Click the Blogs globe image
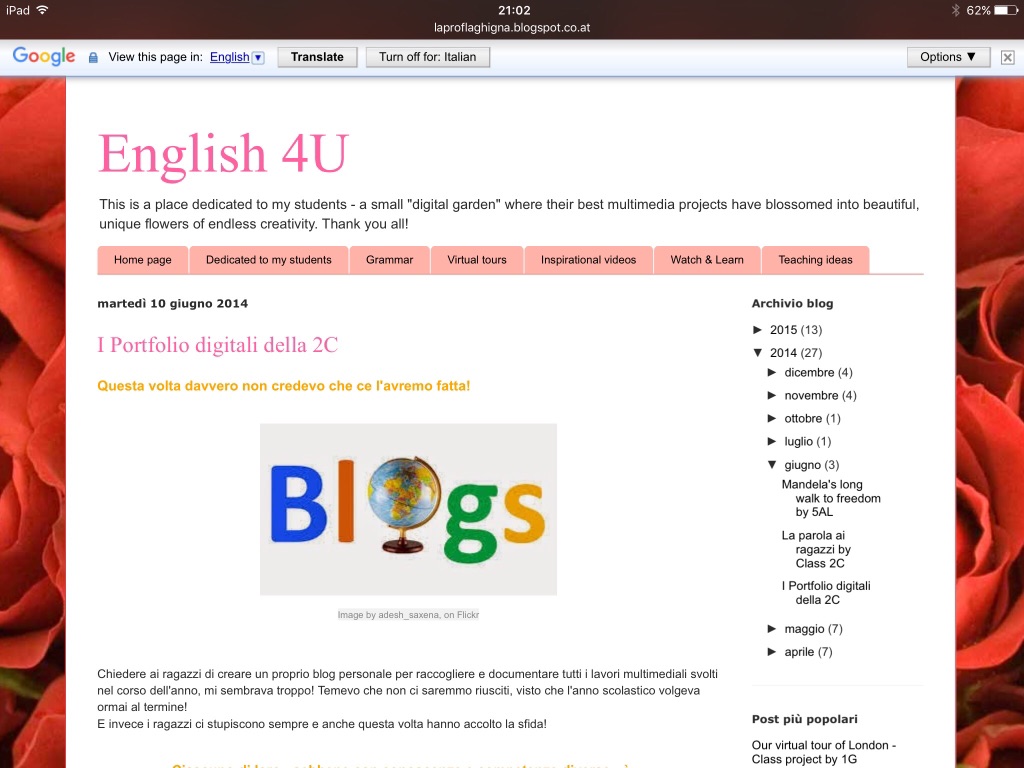 [x=408, y=509]
